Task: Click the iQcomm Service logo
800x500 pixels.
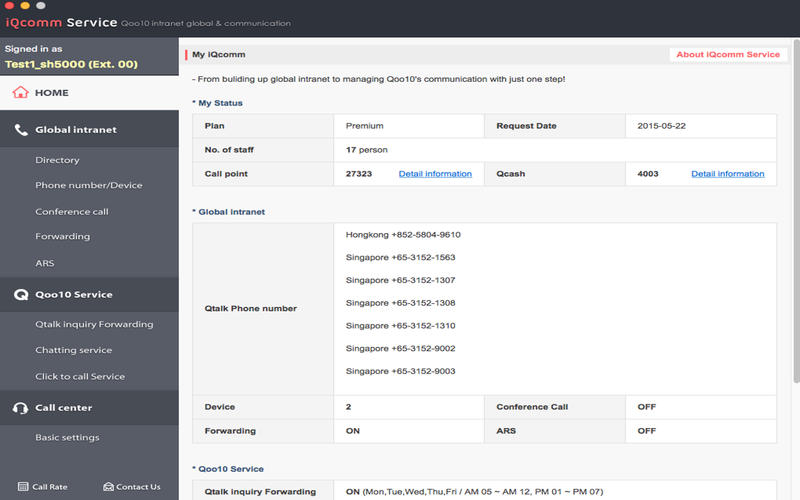Action: coord(62,22)
